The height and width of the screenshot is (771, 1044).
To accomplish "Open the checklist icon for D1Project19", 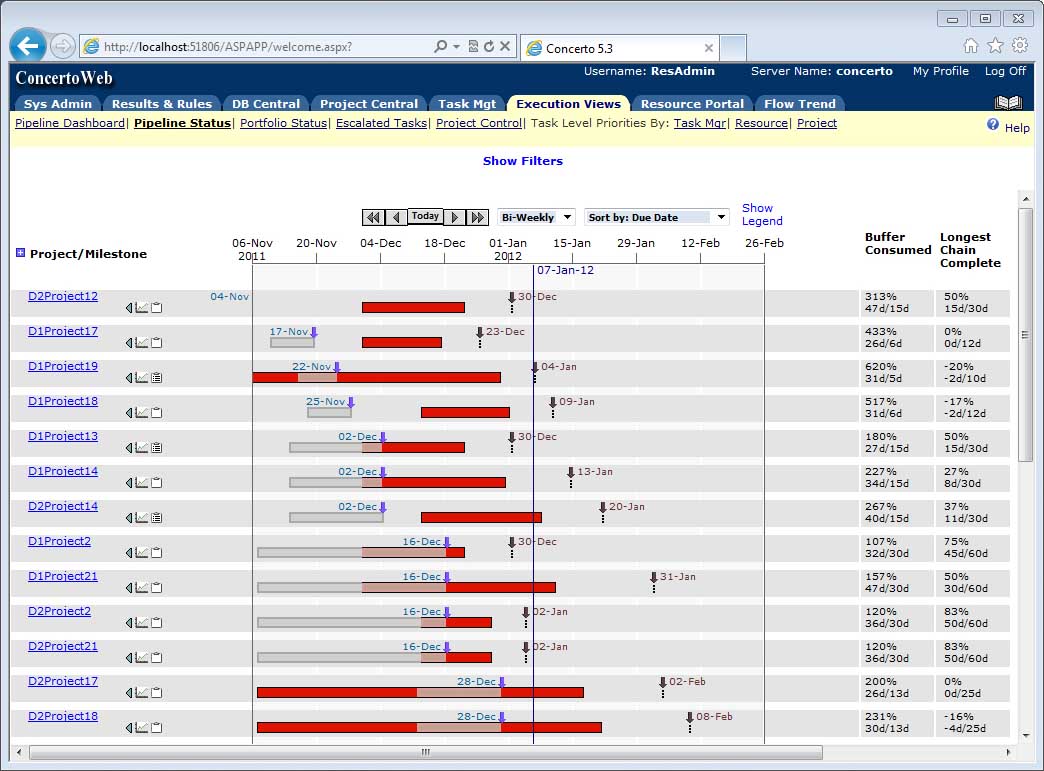I will click(156, 378).
